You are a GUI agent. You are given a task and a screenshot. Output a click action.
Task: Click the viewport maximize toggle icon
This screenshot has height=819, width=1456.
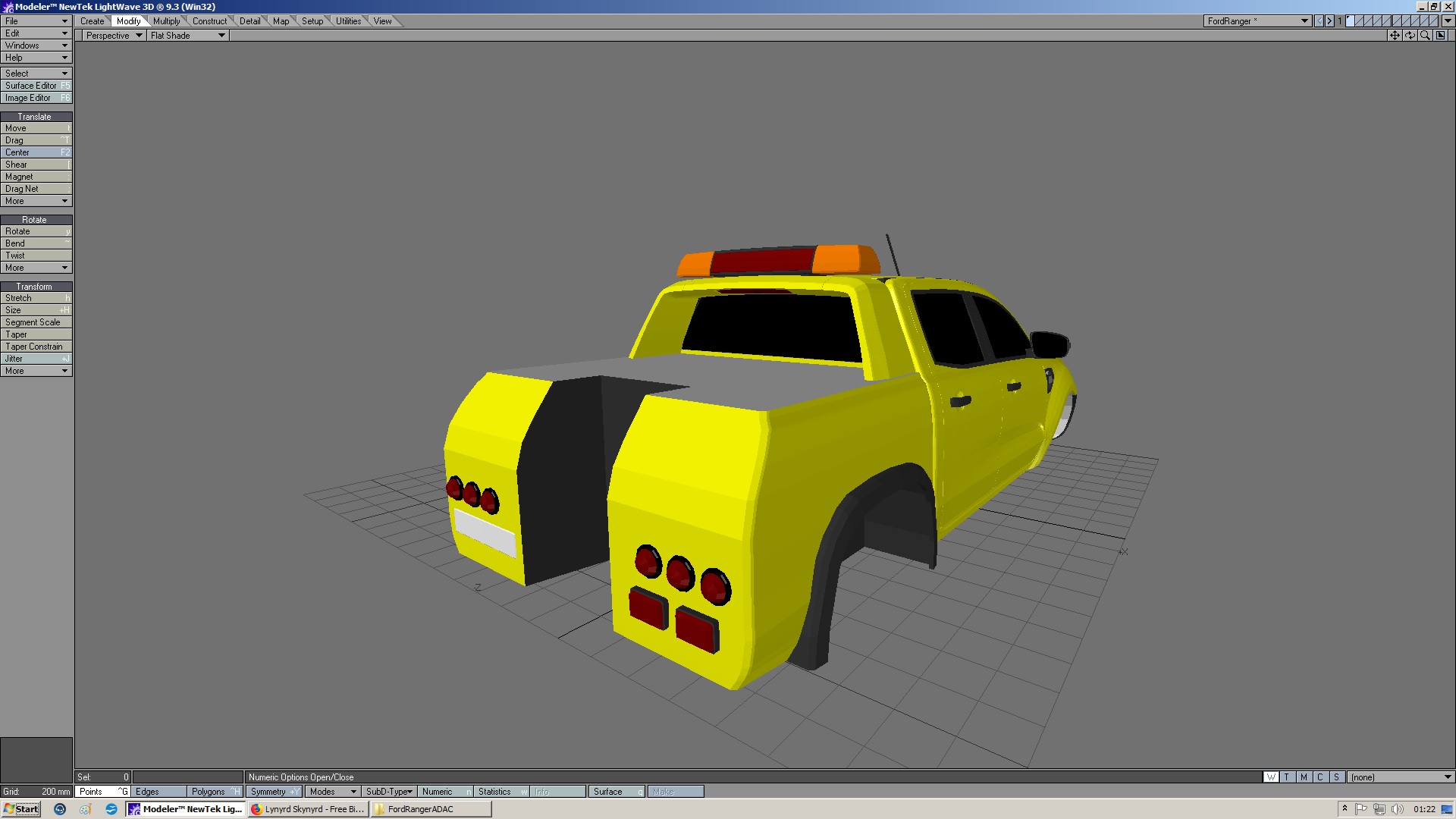point(1441,36)
